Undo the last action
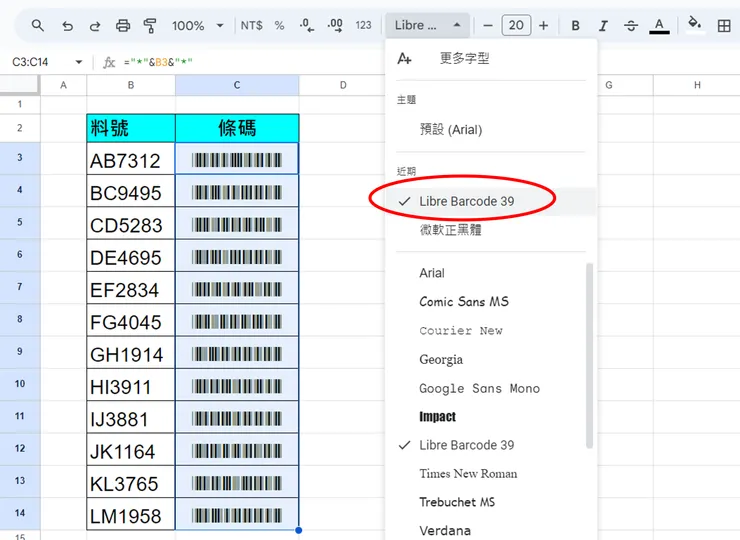Image resolution: width=740 pixels, height=540 pixels. coord(67,25)
